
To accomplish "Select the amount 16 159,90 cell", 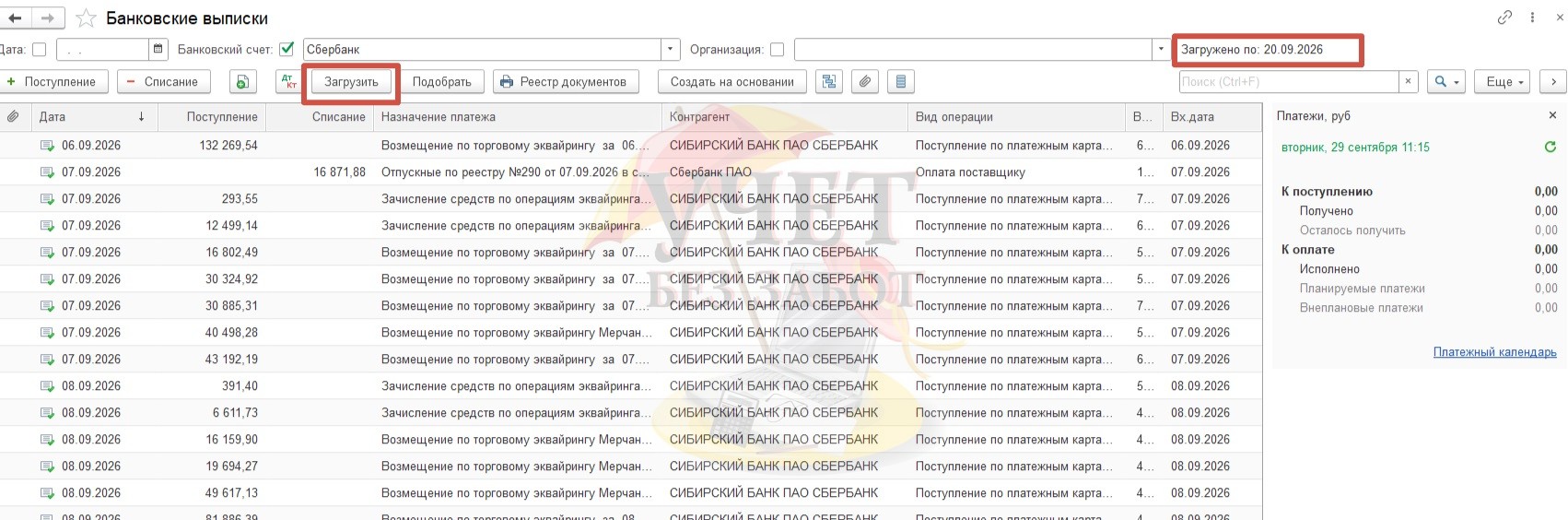I will coord(212,440).
